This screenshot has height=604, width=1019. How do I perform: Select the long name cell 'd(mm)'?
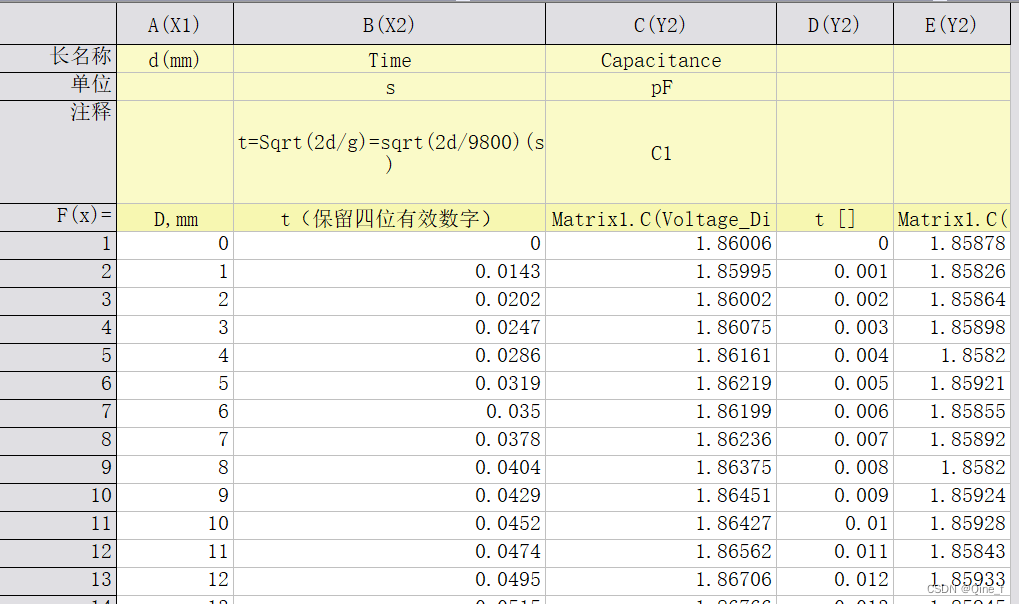point(175,59)
